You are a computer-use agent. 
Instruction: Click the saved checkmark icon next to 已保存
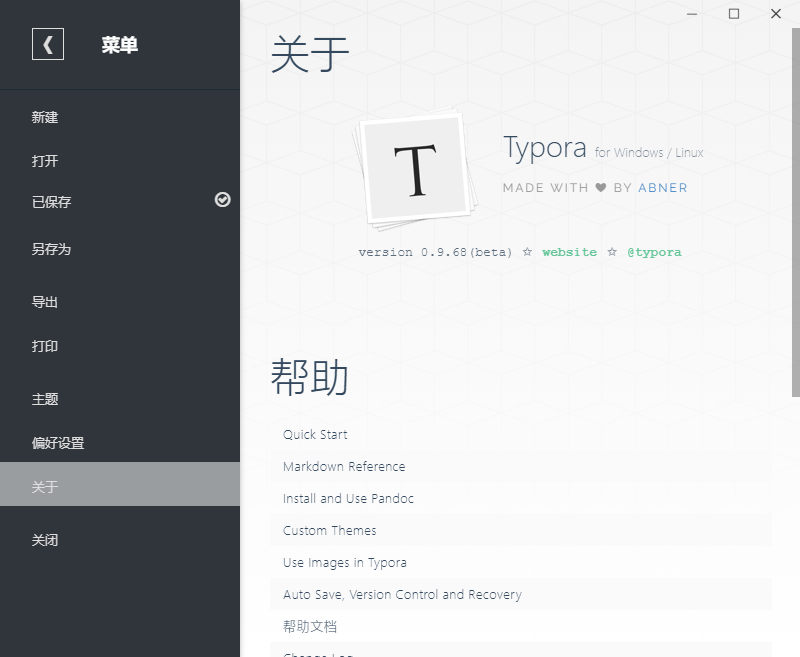tap(222, 199)
